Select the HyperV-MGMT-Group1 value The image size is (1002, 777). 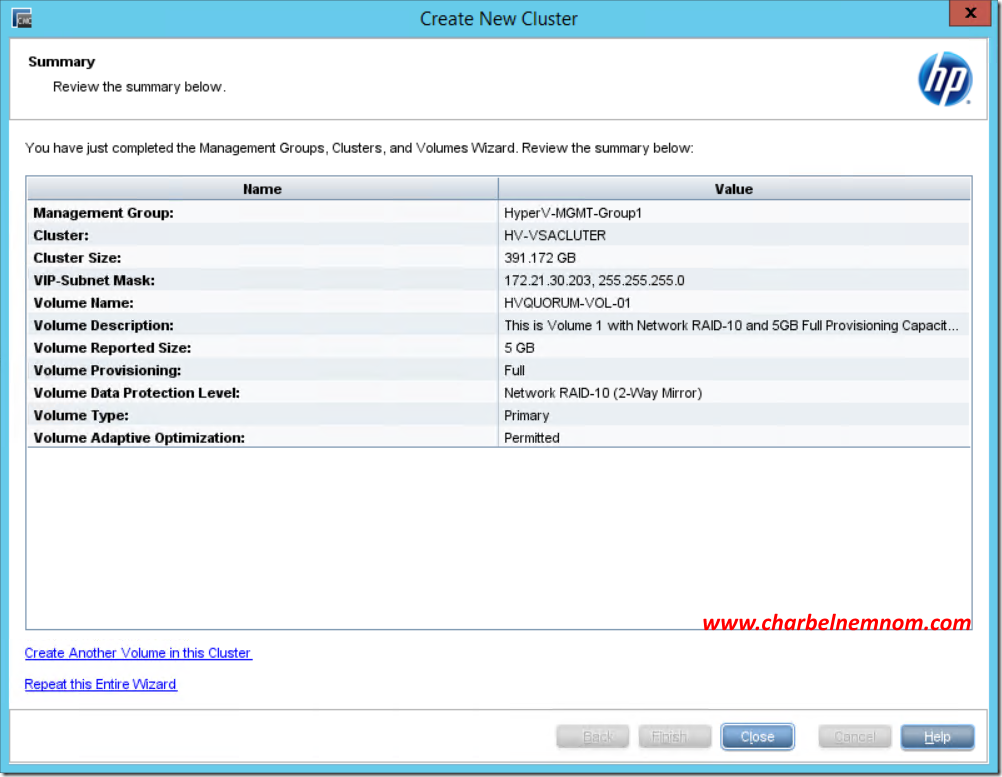[x=573, y=213]
